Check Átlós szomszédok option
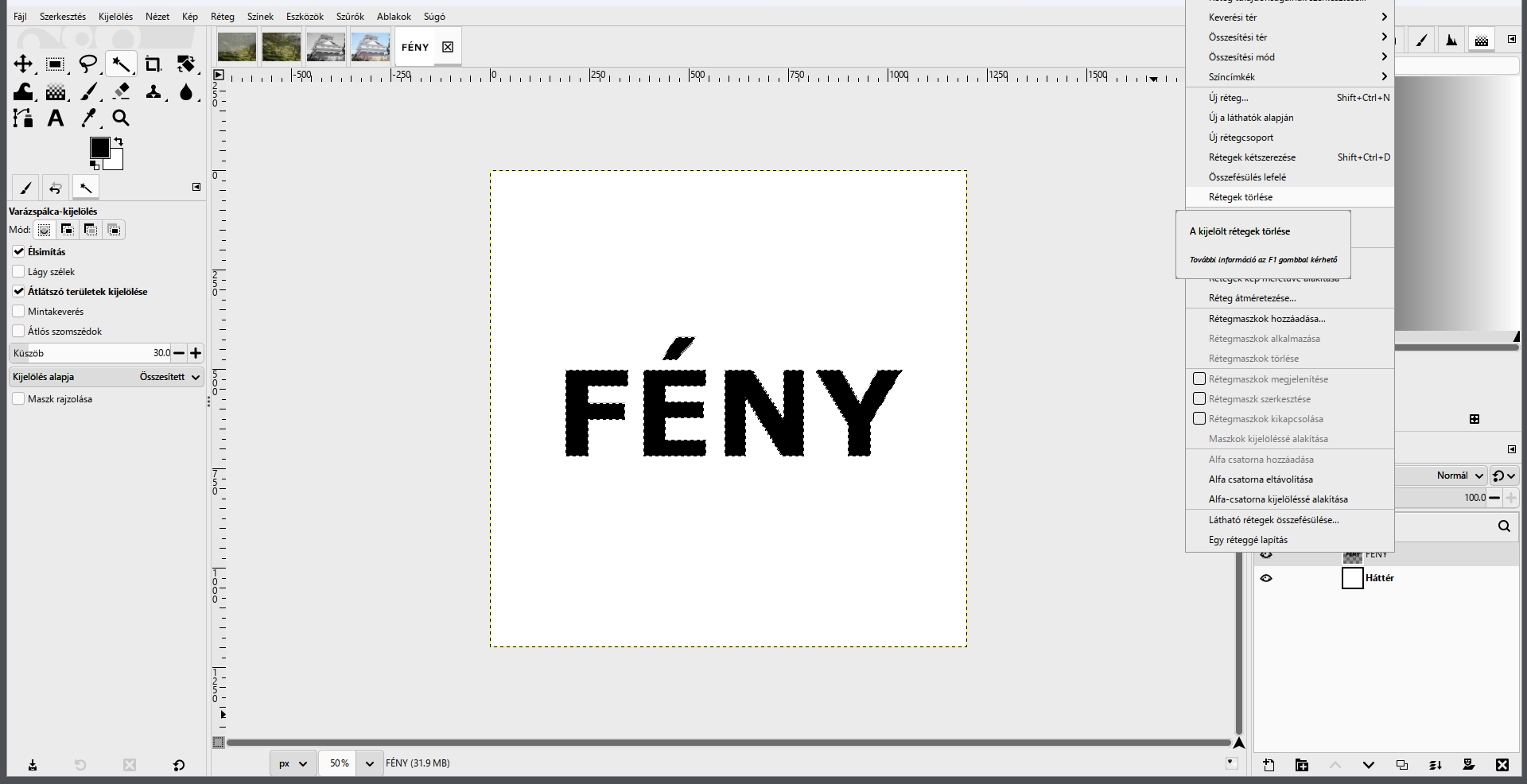This screenshot has height=784, width=1527. [18, 331]
